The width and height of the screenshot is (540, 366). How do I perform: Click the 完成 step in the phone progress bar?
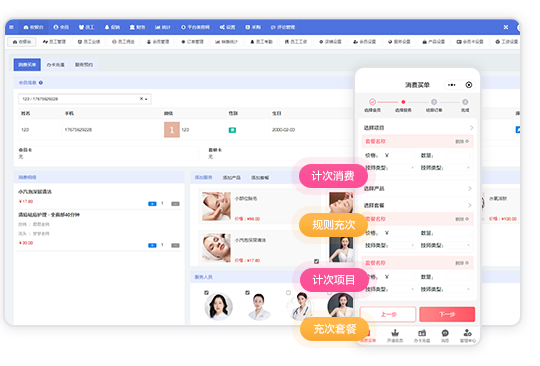point(465,105)
